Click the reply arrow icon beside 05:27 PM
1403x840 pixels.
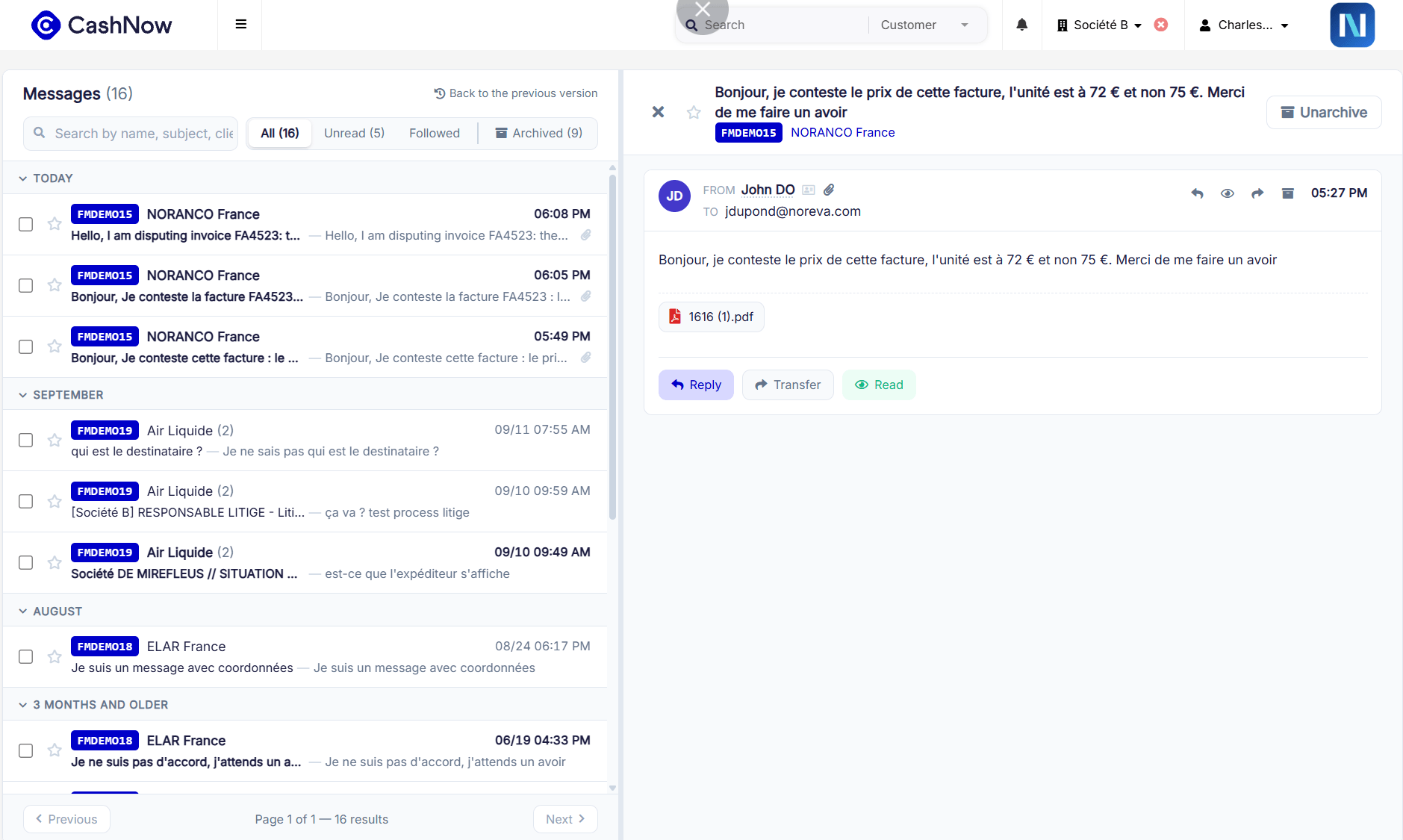coord(1197,193)
